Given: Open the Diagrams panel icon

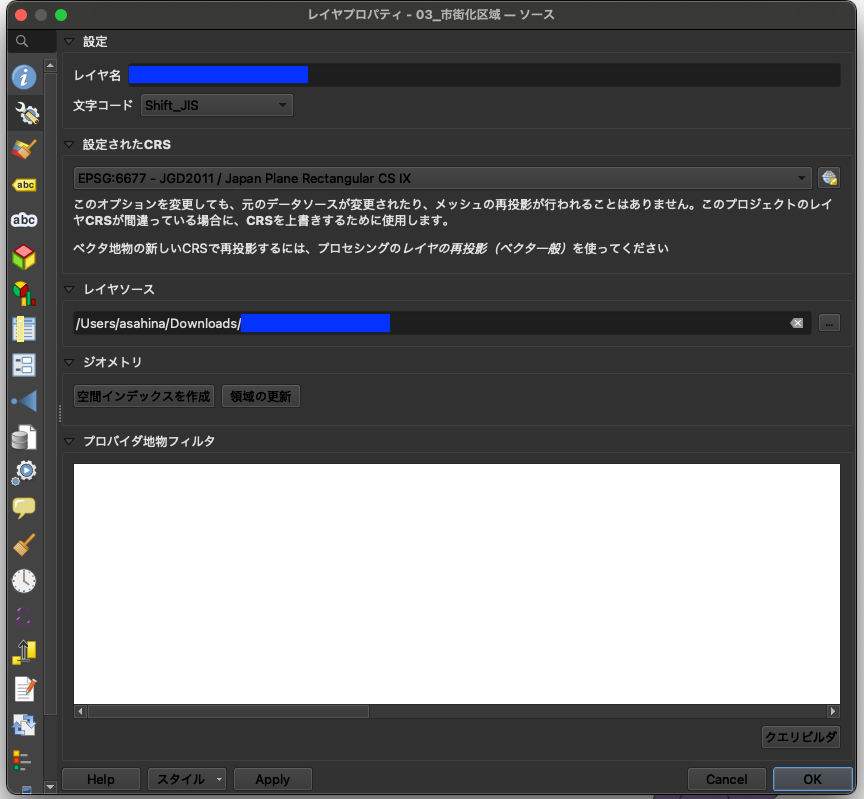Looking at the screenshot, I should point(24,293).
